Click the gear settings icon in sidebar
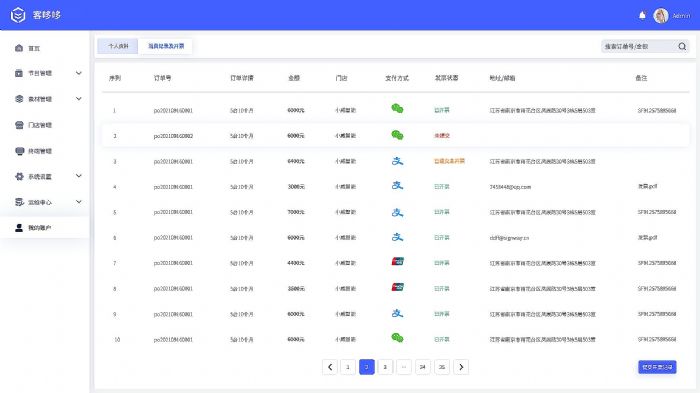Screen dimensions: 700x393 pos(19,176)
